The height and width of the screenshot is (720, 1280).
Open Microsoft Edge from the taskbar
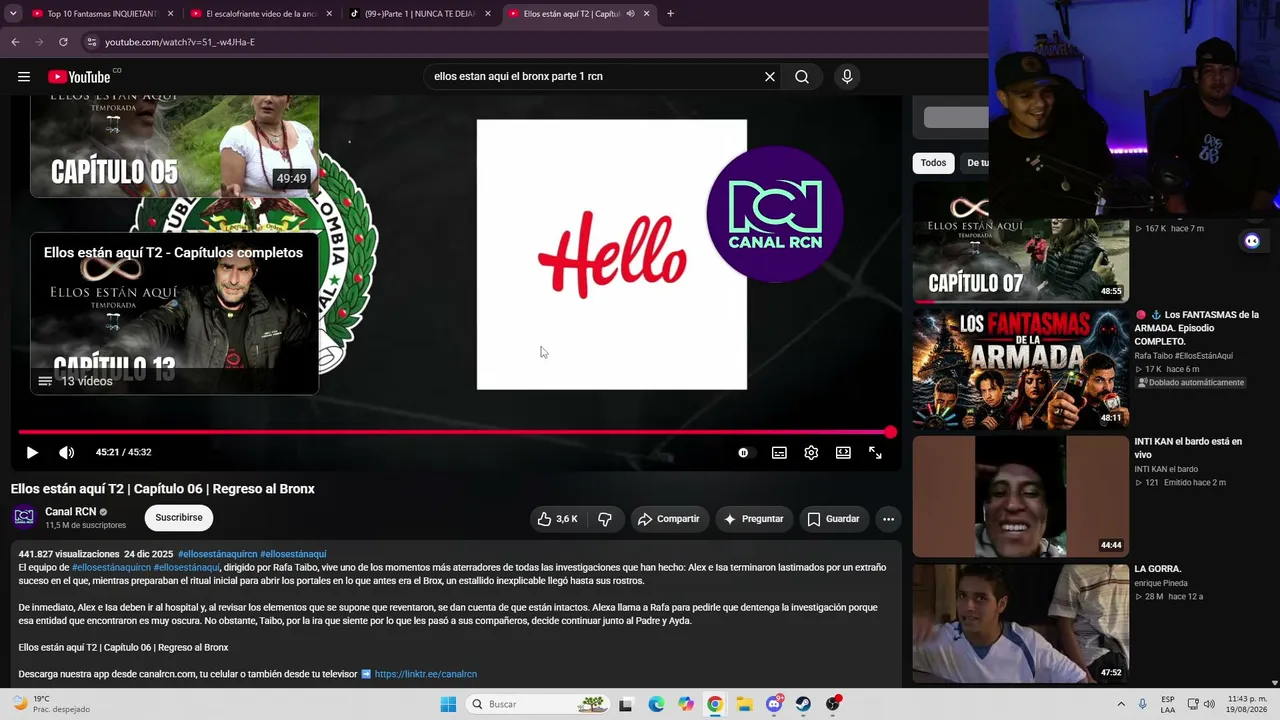pos(656,704)
